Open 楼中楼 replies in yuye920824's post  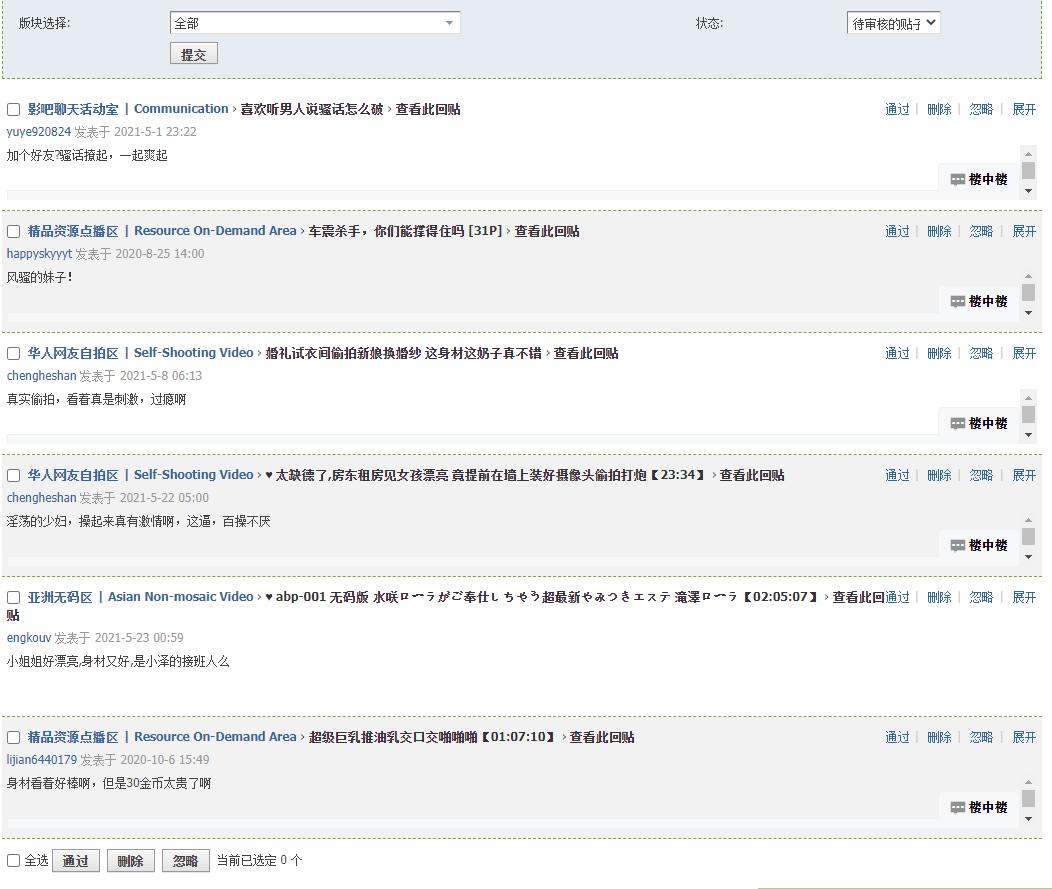(979, 179)
